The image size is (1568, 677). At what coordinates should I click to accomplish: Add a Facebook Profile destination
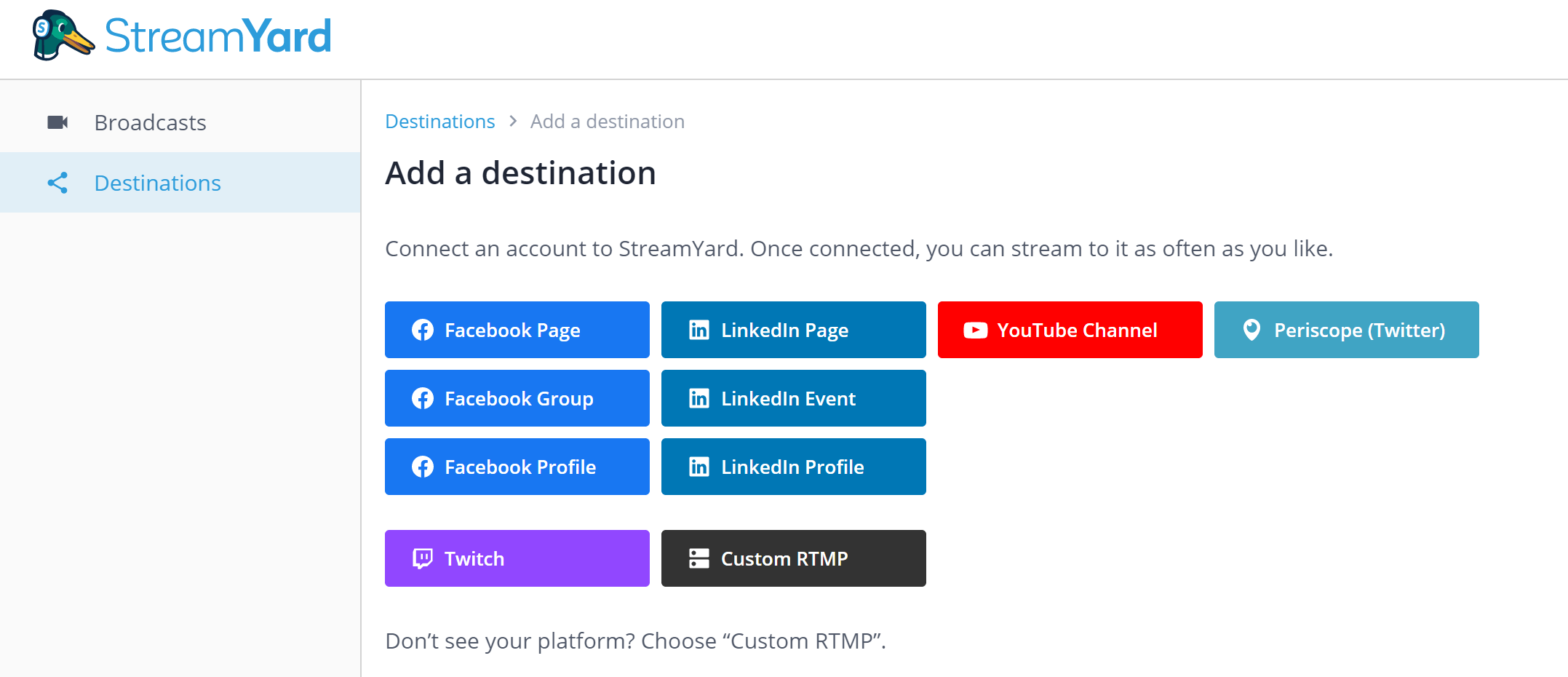point(517,467)
